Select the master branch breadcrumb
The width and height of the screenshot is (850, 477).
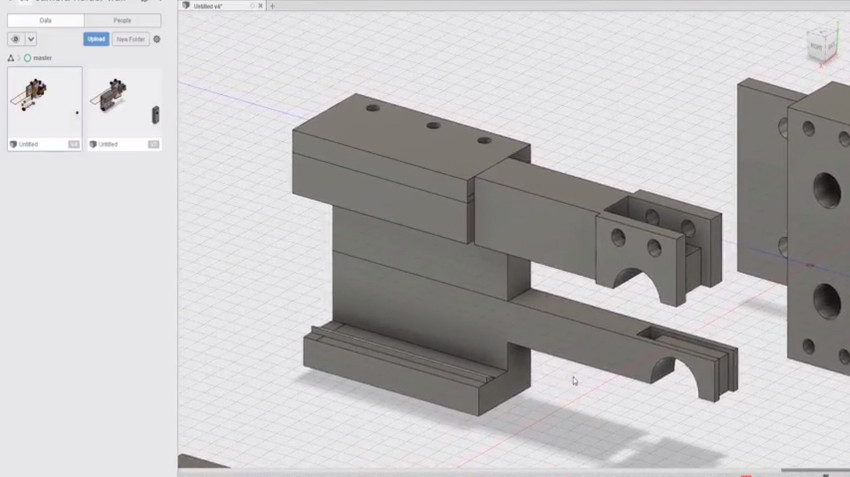38,58
